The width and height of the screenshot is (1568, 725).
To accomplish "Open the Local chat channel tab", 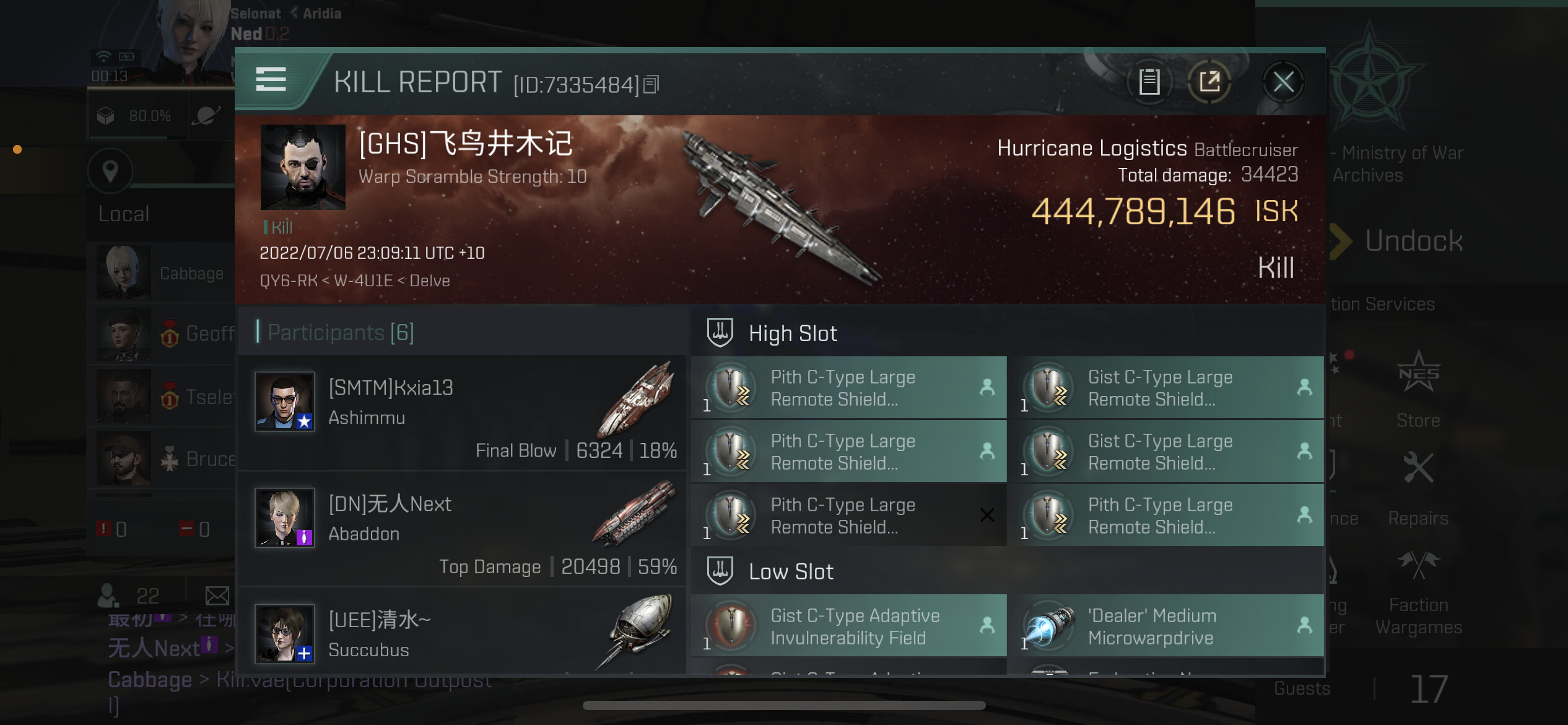I will (124, 214).
